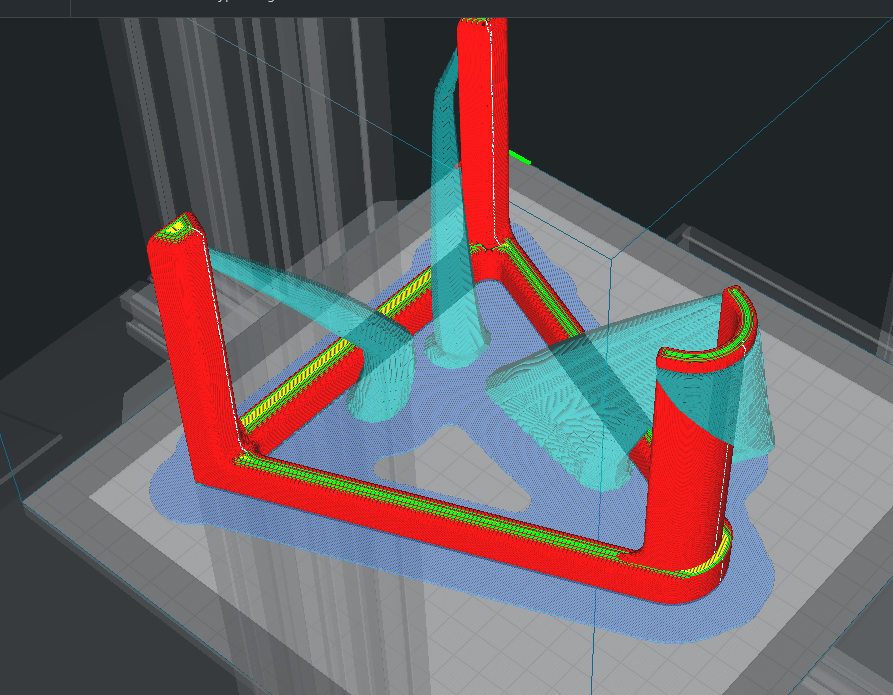Click the cyan support column in the center
893x695 pixels.
[x=453, y=228]
